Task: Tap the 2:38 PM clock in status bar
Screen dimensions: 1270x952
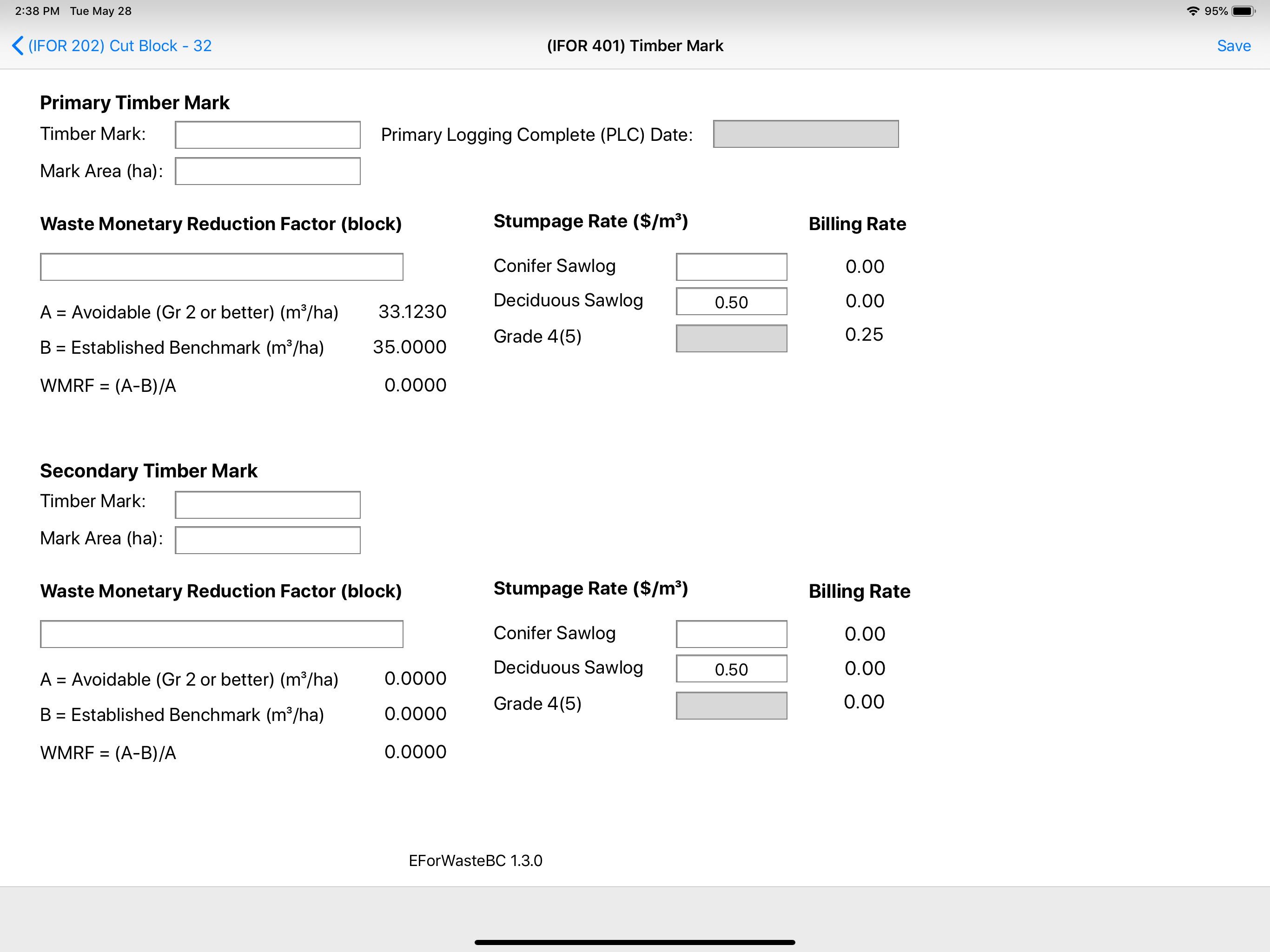Action: (x=37, y=11)
